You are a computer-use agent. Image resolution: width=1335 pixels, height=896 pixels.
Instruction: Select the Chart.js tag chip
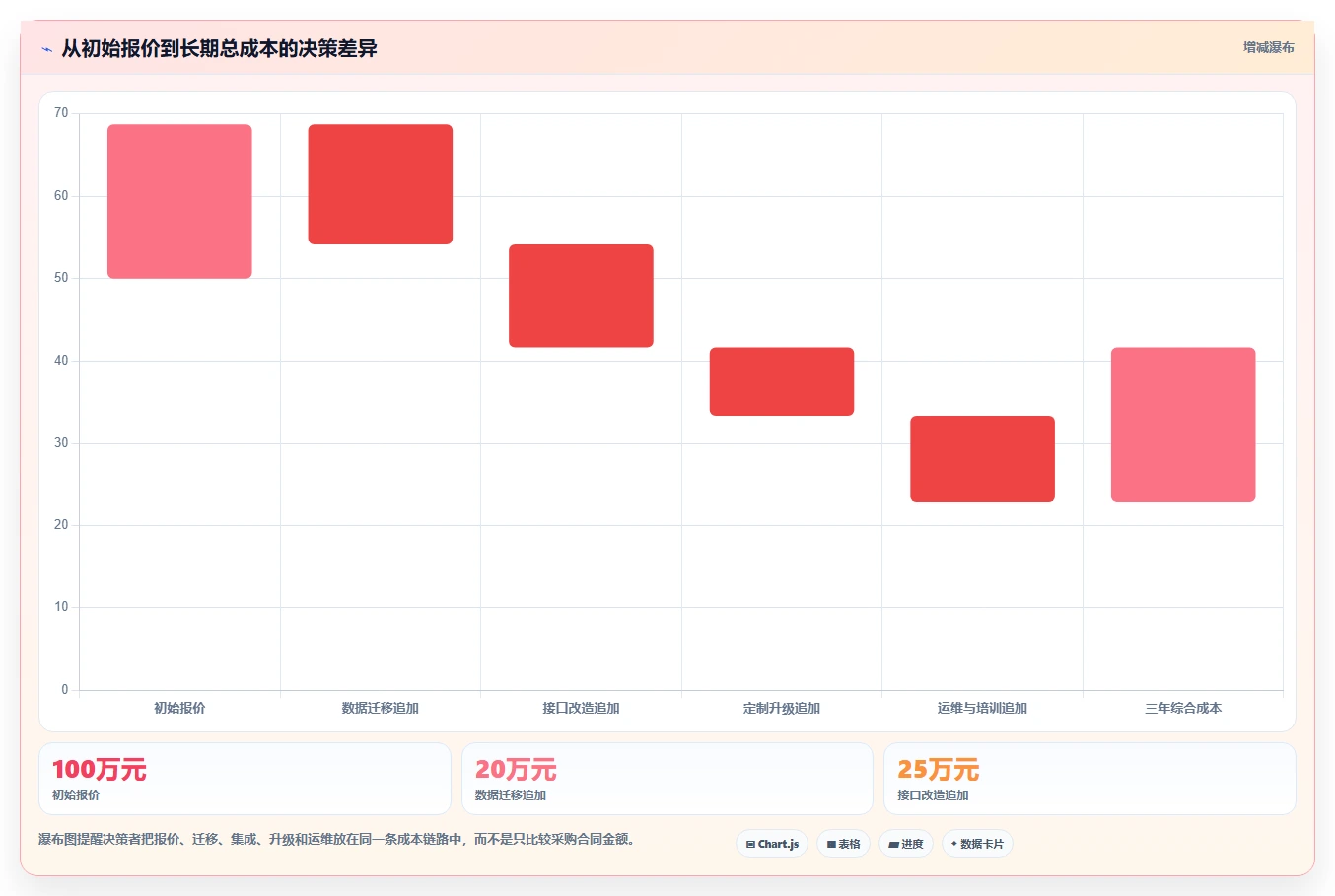[x=772, y=844]
